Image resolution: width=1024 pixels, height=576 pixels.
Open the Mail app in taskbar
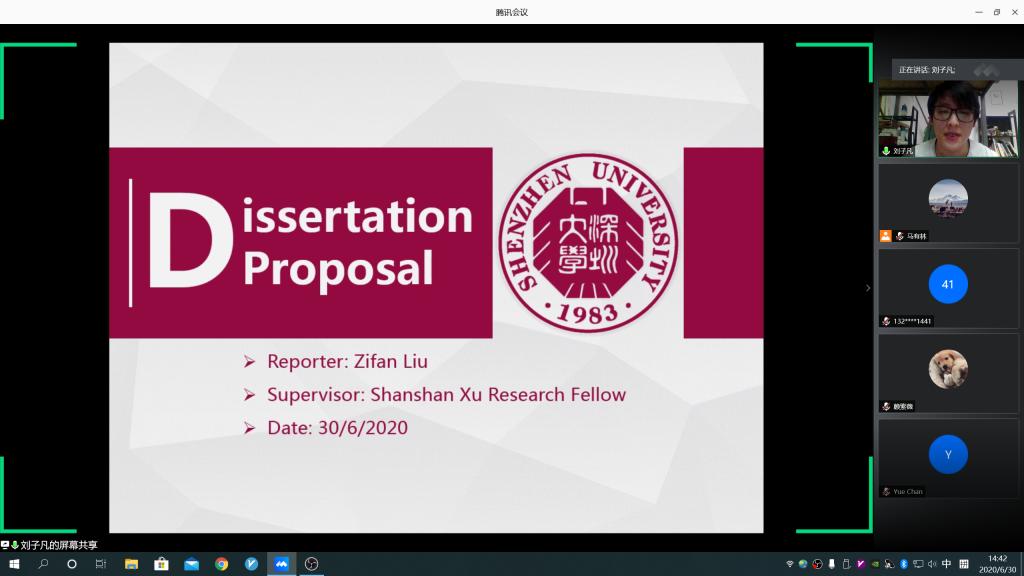(191, 564)
